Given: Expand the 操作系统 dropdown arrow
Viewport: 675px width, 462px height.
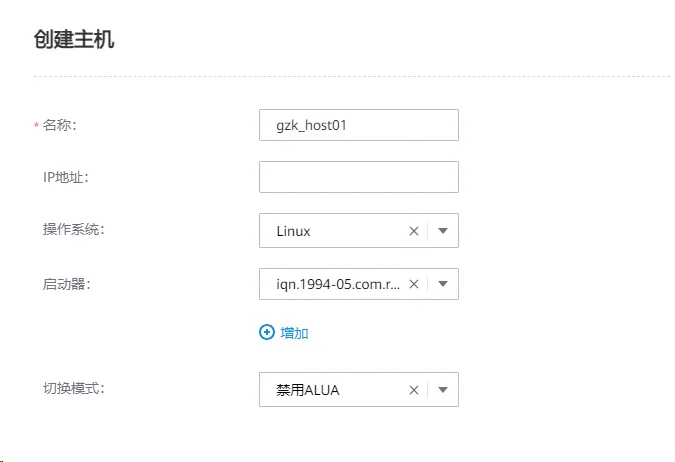Looking at the screenshot, I should (444, 231).
